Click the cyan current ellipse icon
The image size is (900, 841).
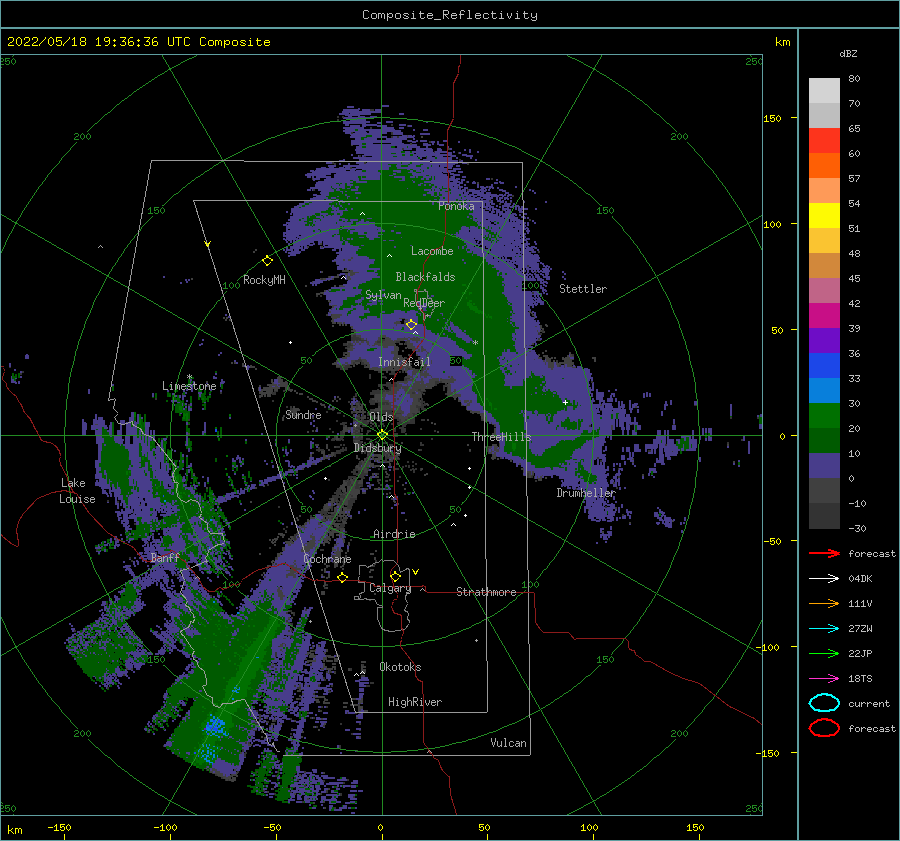(x=824, y=703)
